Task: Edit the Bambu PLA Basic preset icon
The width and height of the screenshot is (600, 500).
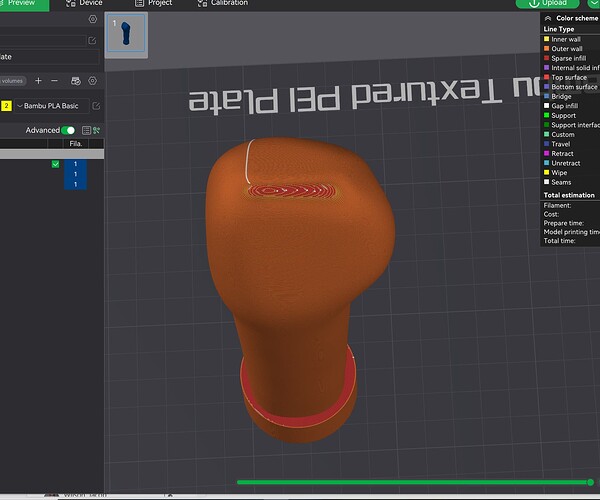Action: pyautogui.click(x=96, y=106)
